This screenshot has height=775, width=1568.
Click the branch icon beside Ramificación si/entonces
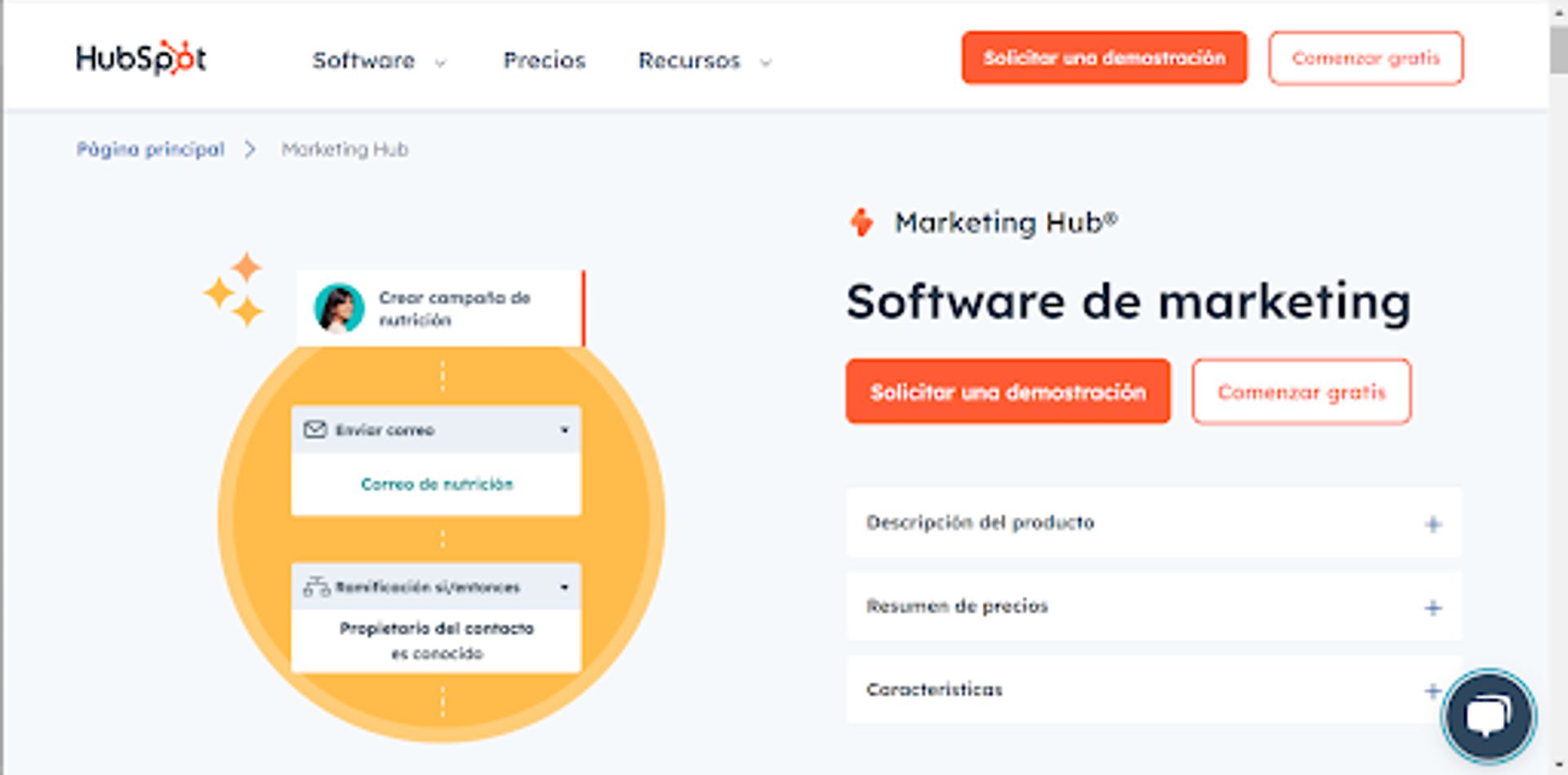coord(316,586)
